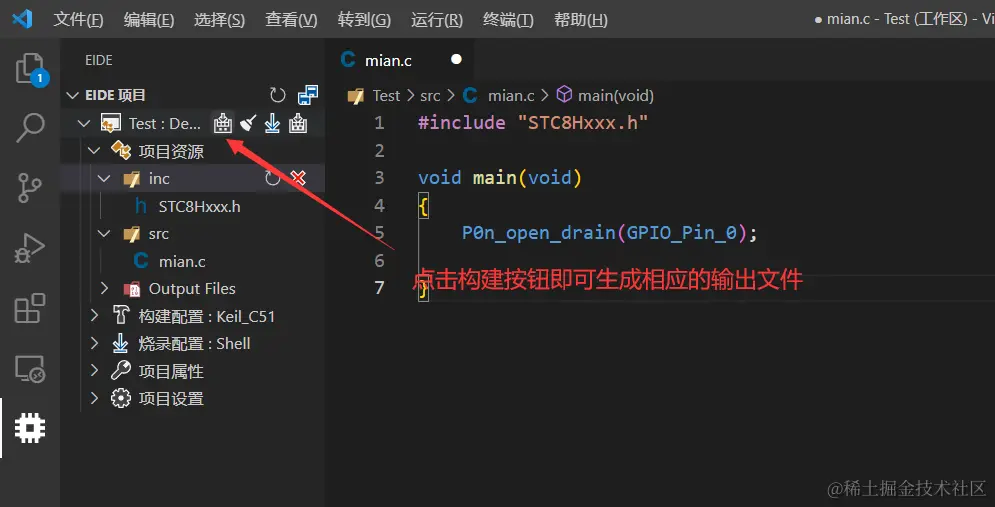Open the Search view in activity bar
Image resolution: width=995 pixels, height=507 pixels.
30,128
